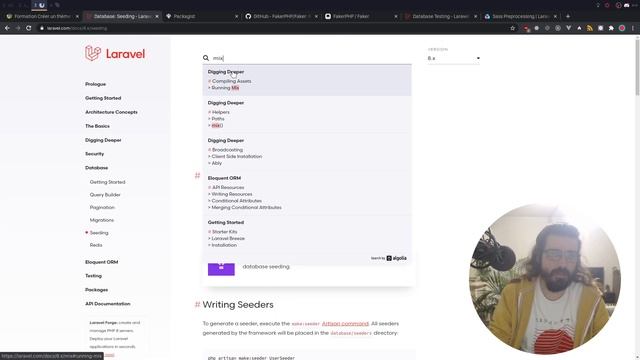
Task: Expand Packages in the sidebar
Action: (x=96, y=290)
